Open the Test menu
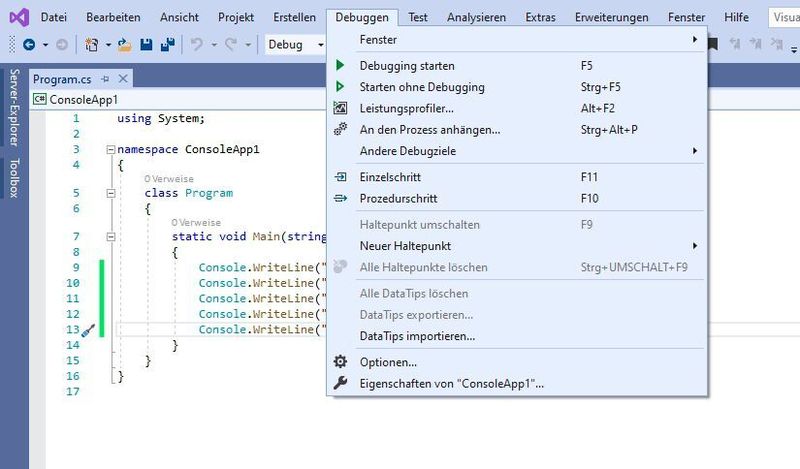 (417, 17)
